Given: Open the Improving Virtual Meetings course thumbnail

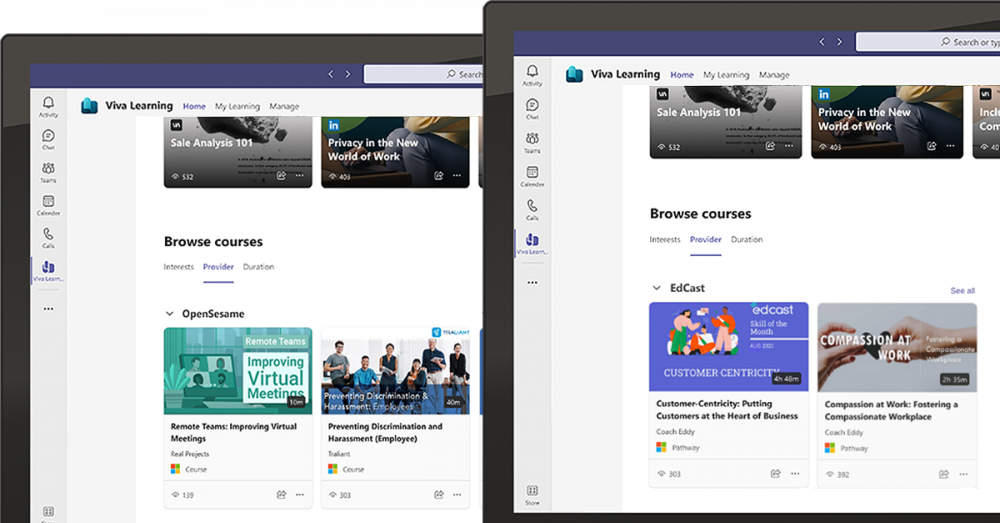Looking at the screenshot, I should [238, 371].
